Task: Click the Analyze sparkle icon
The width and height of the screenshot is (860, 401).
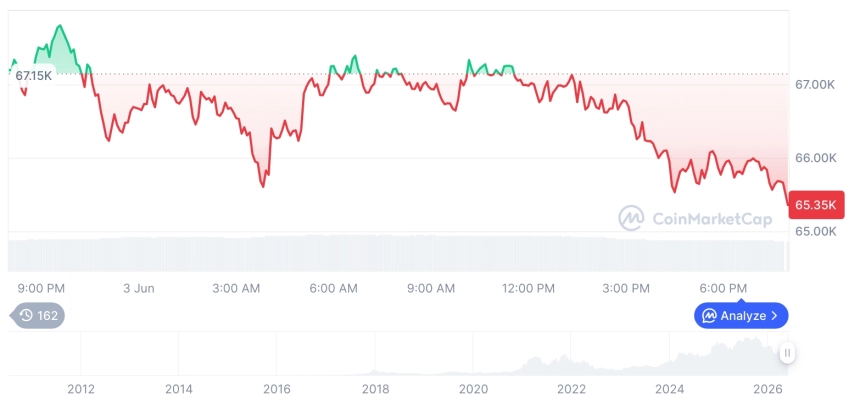Action: [709, 315]
